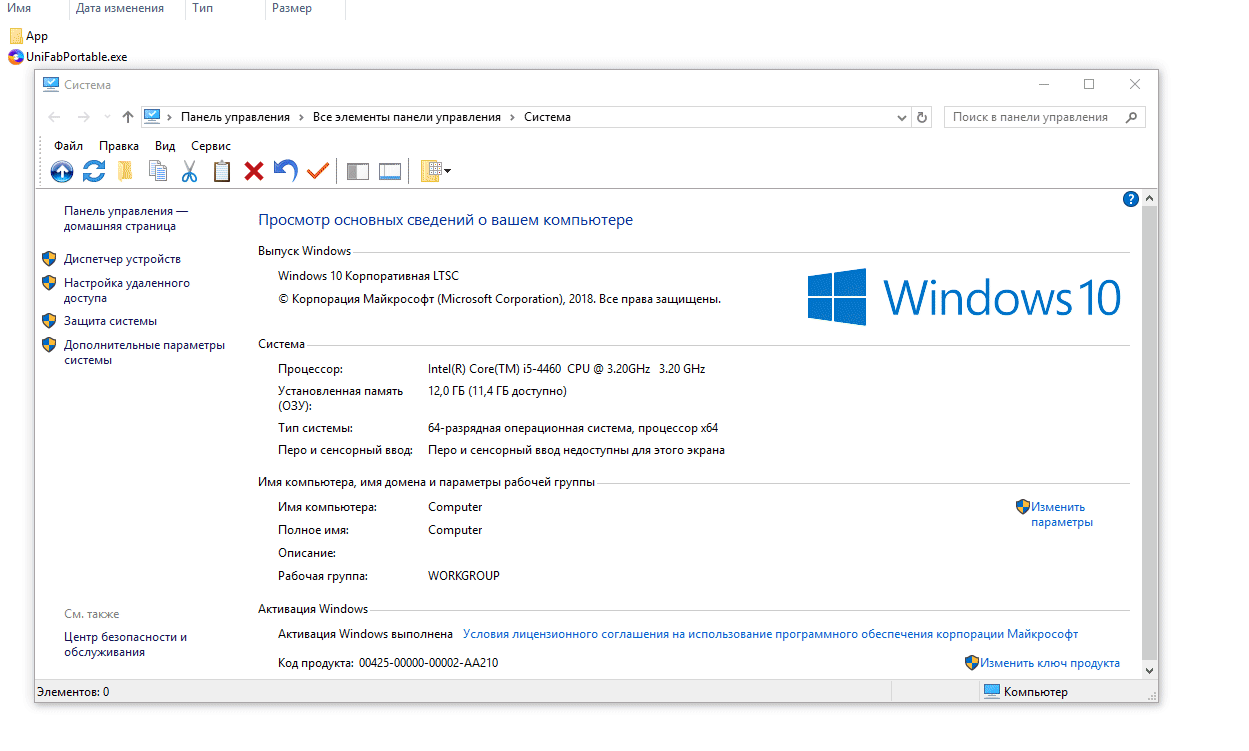Open the blue Help question mark
The width and height of the screenshot is (1249, 751).
(1131, 199)
